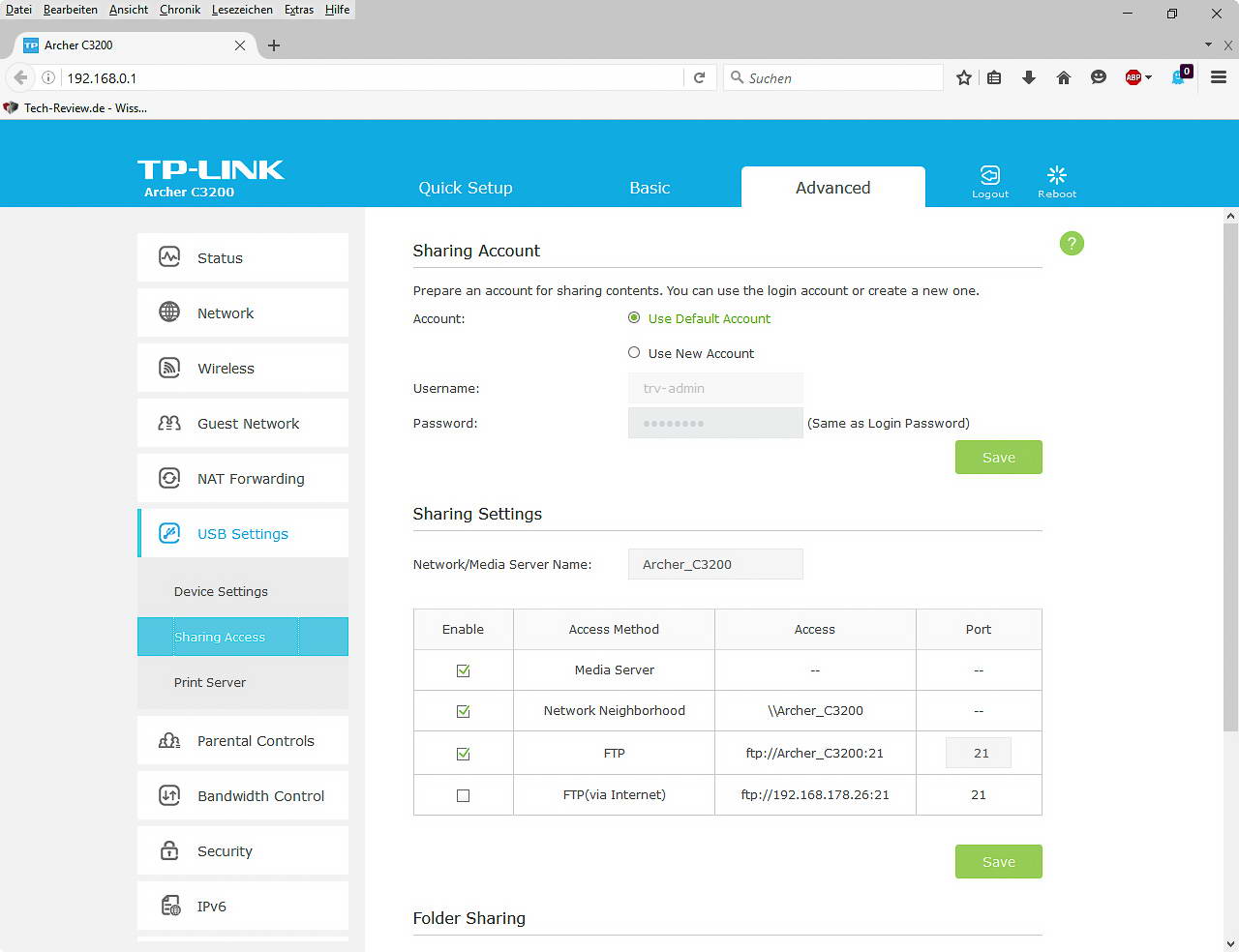The height and width of the screenshot is (952, 1239).
Task: Open the green help question mark
Action: pos(1072,244)
